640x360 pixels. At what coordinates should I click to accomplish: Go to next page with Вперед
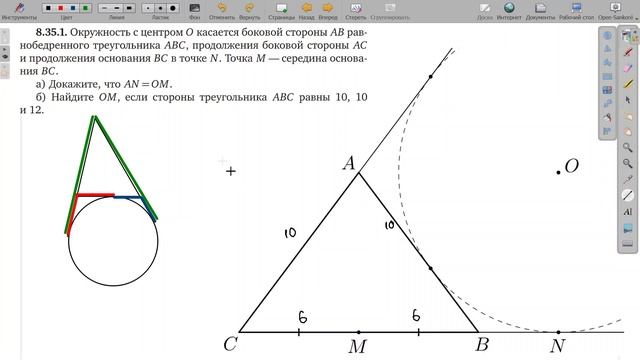point(328,11)
